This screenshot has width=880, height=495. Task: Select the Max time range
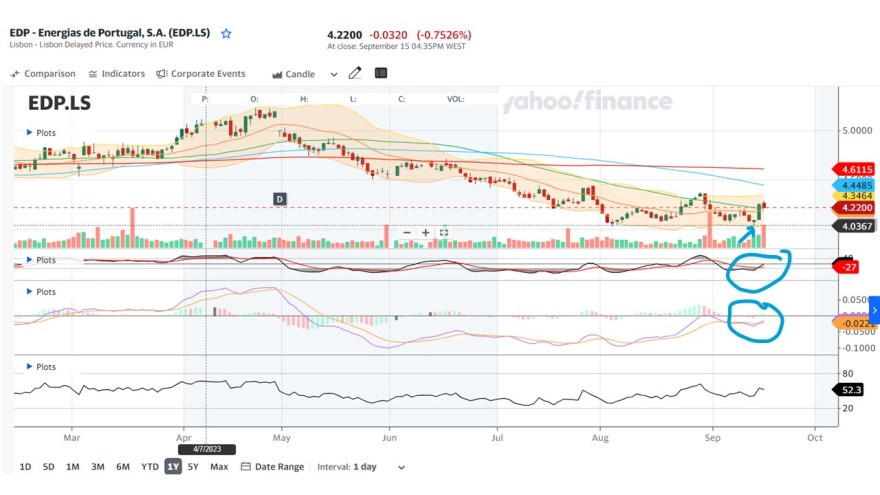[219, 466]
